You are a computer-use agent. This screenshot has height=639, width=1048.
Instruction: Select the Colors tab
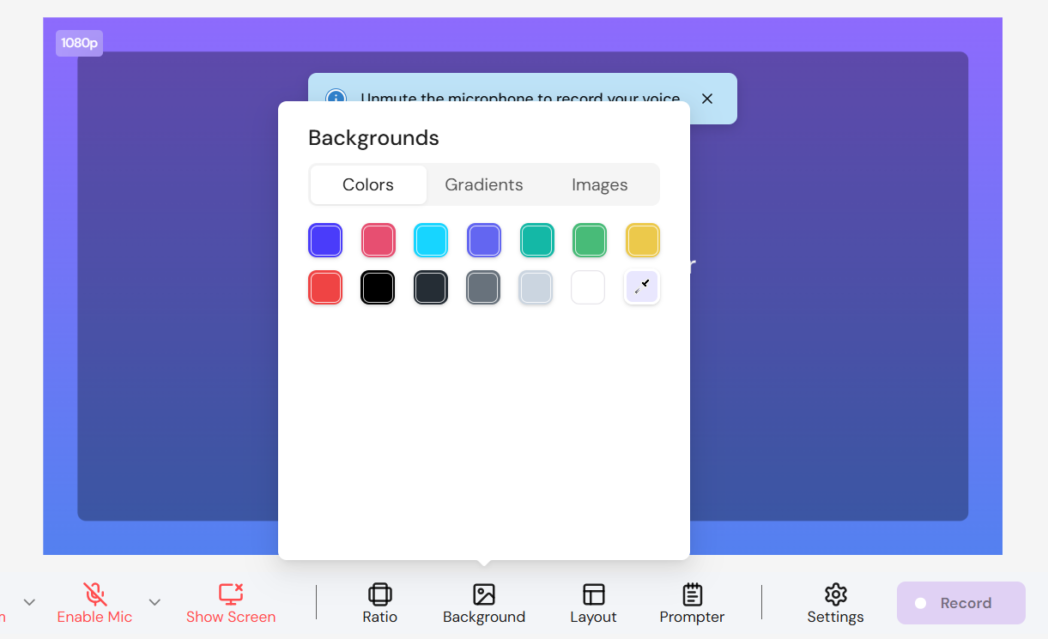tap(367, 184)
